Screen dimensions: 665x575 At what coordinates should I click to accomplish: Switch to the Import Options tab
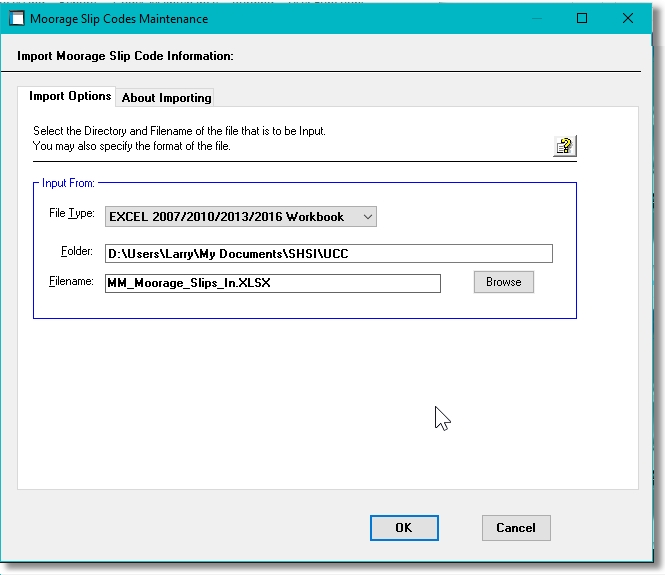click(69, 97)
